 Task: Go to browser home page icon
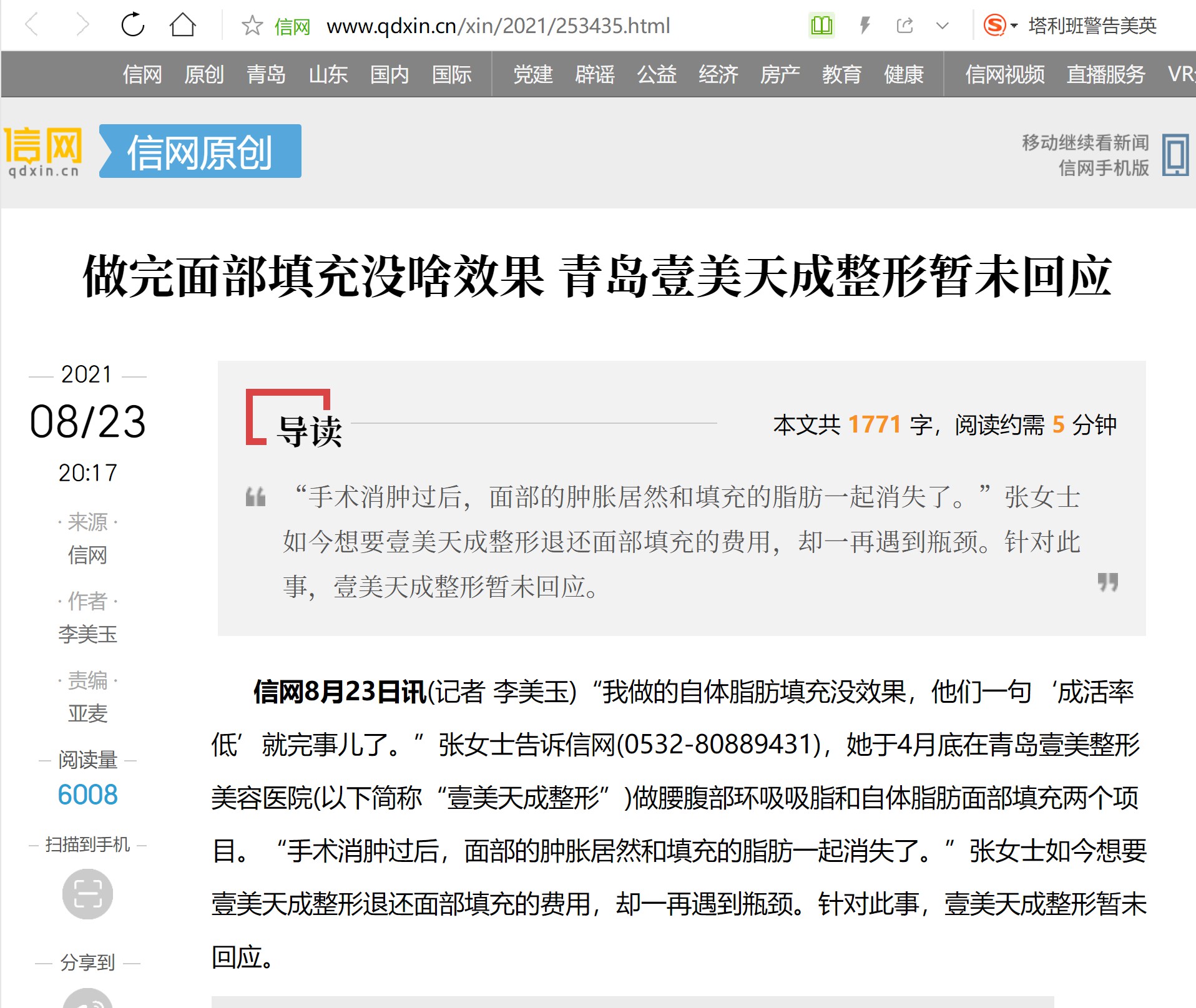point(182,25)
